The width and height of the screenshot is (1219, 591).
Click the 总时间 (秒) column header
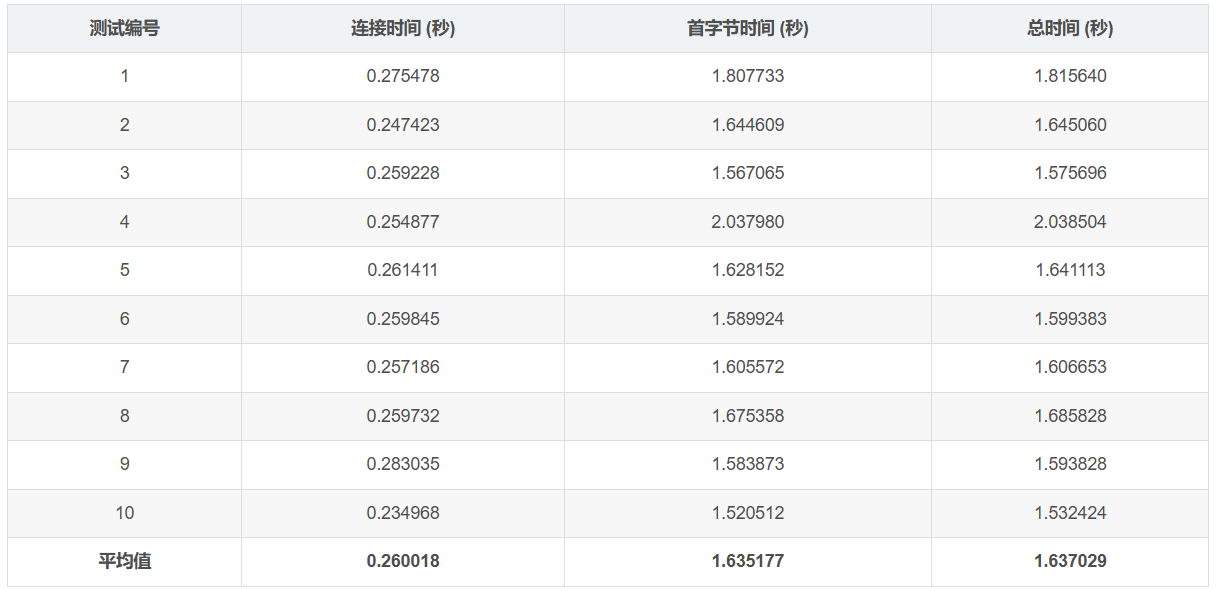tap(1069, 28)
